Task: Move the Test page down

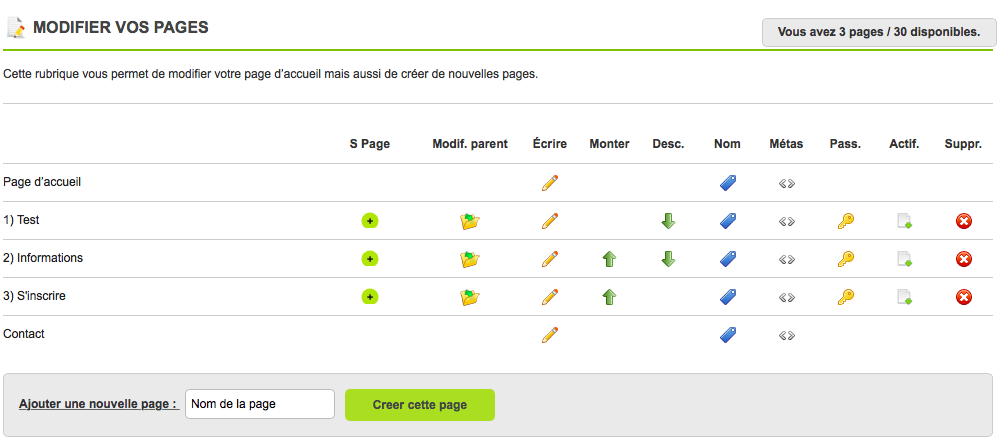Action: coord(668,221)
